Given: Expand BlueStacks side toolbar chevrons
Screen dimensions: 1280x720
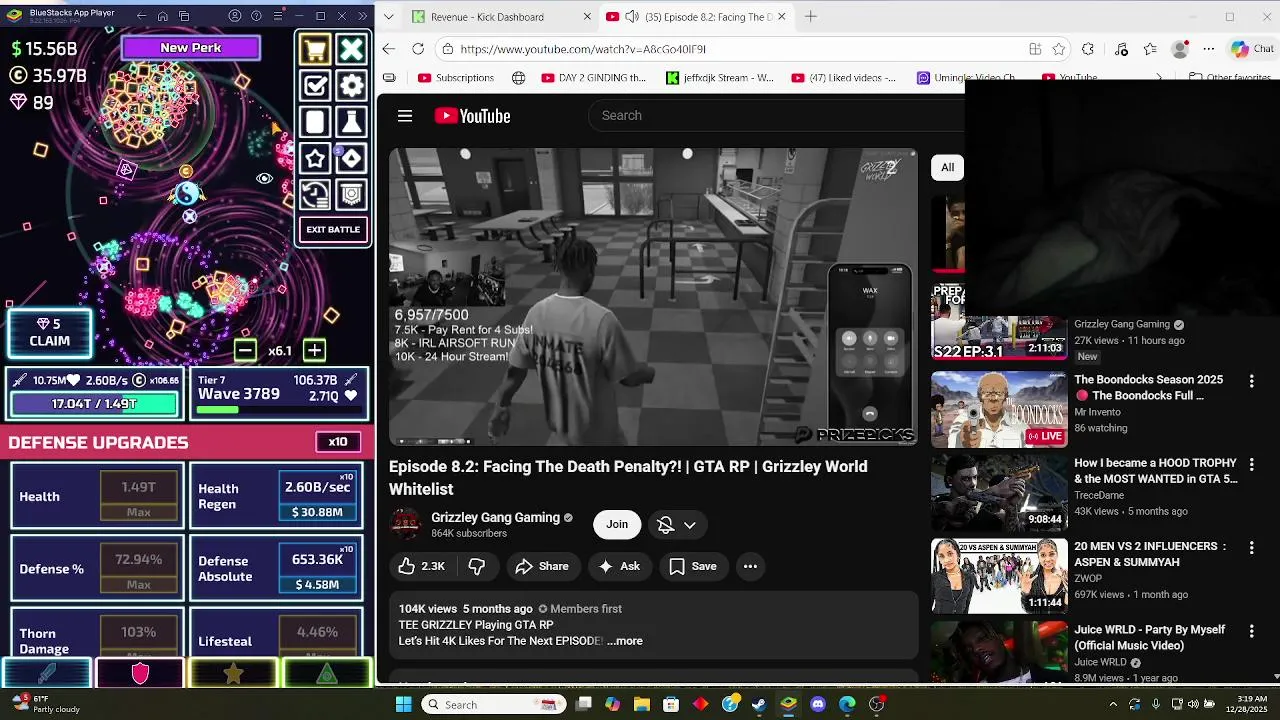Looking at the screenshot, I should click(x=362, y=16).
